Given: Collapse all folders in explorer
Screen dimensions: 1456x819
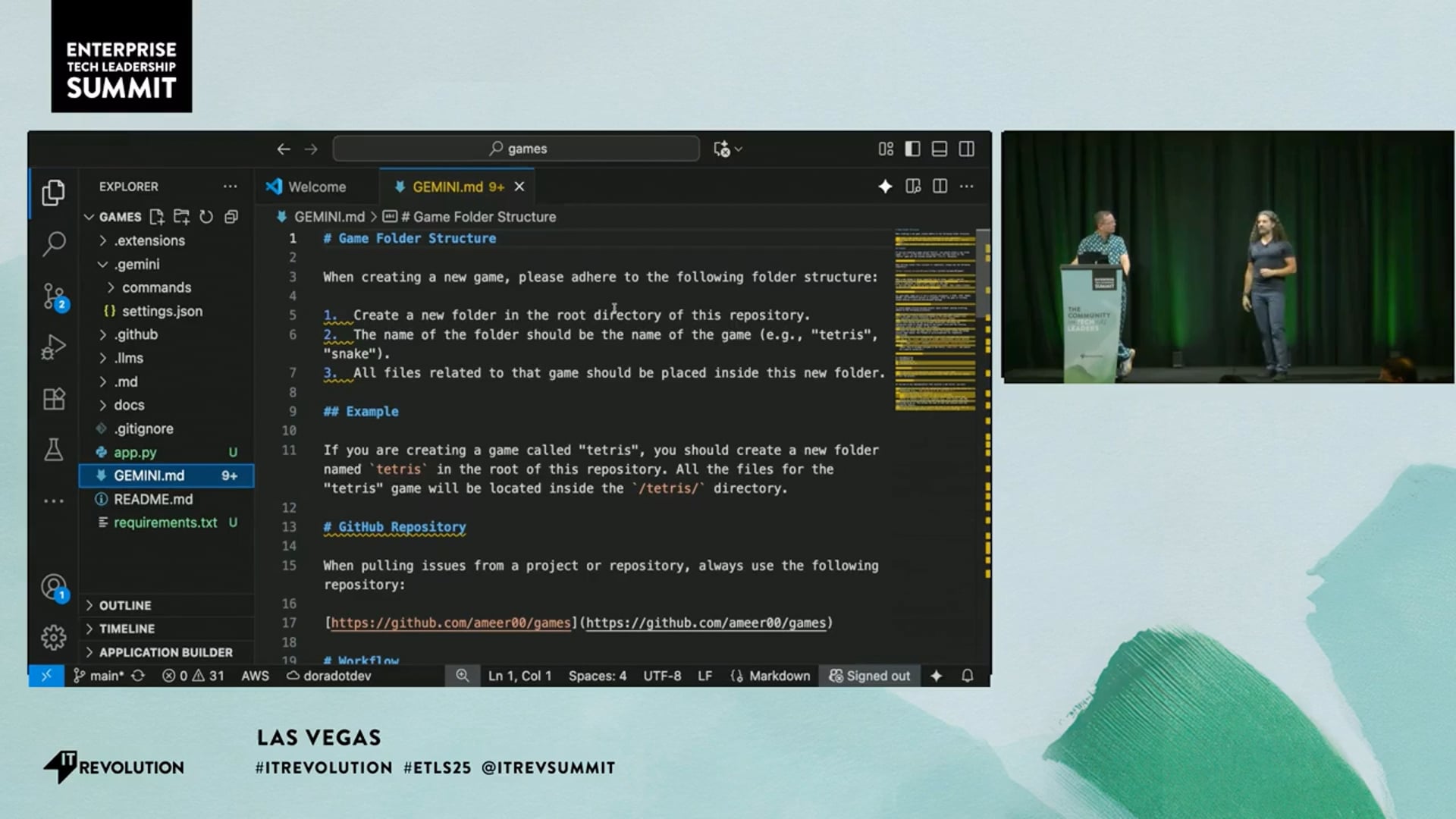Looking at the screenshot, I should pyautogui.click(x=231, y=217).
